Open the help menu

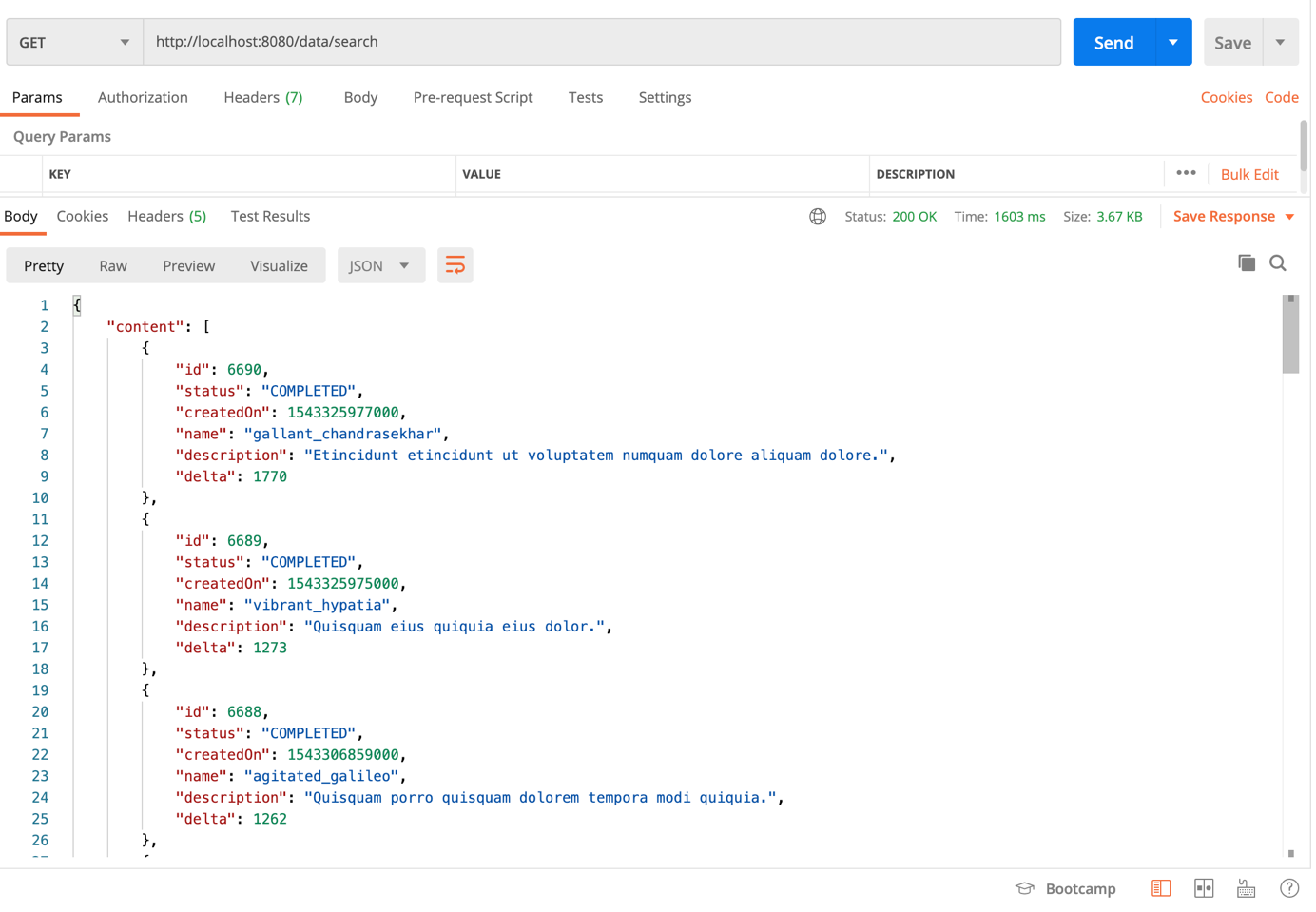tap(1288, 887)
